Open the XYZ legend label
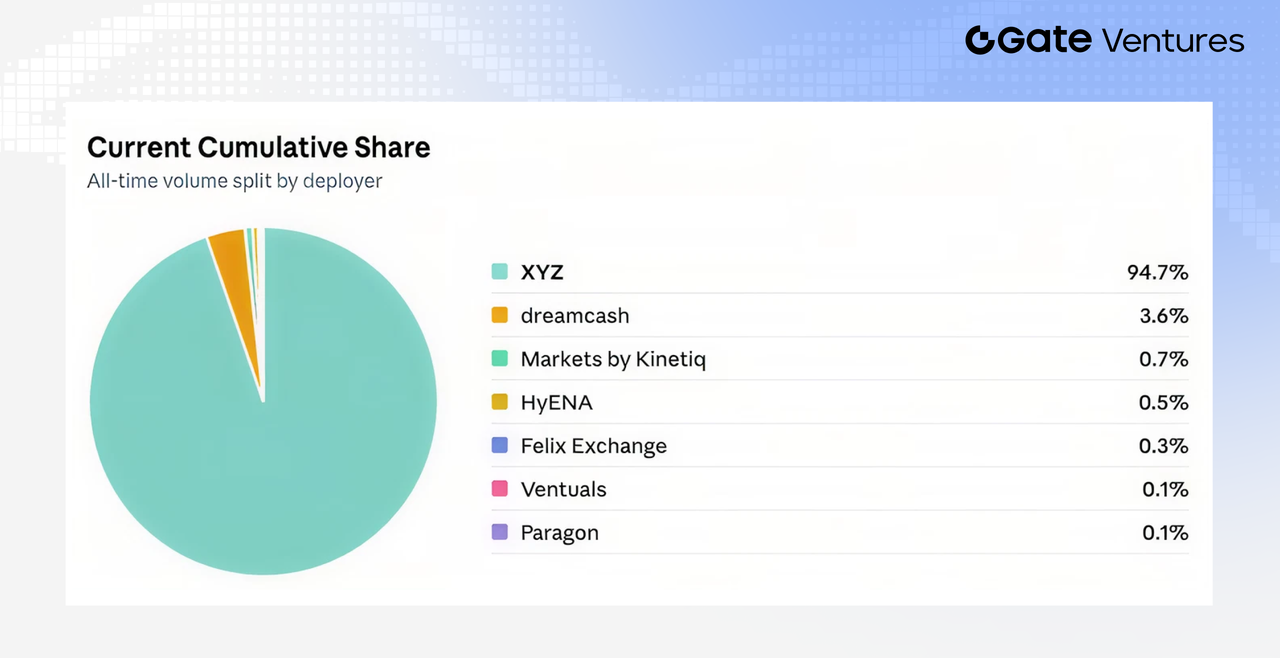Screen dimensions: 1280x658 tap(542, 272)
